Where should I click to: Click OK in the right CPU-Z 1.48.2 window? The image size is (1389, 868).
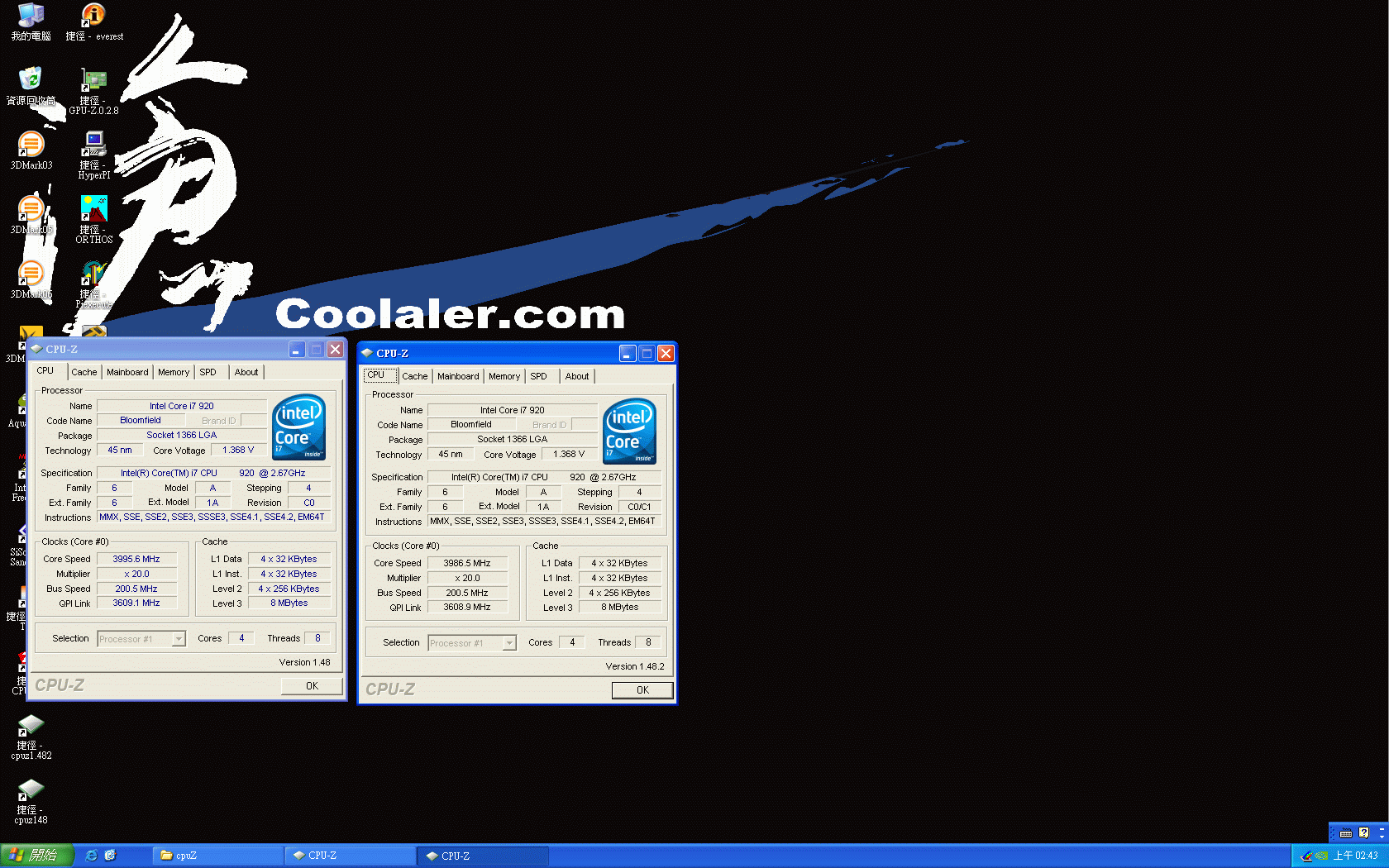(x=642, y=690)
